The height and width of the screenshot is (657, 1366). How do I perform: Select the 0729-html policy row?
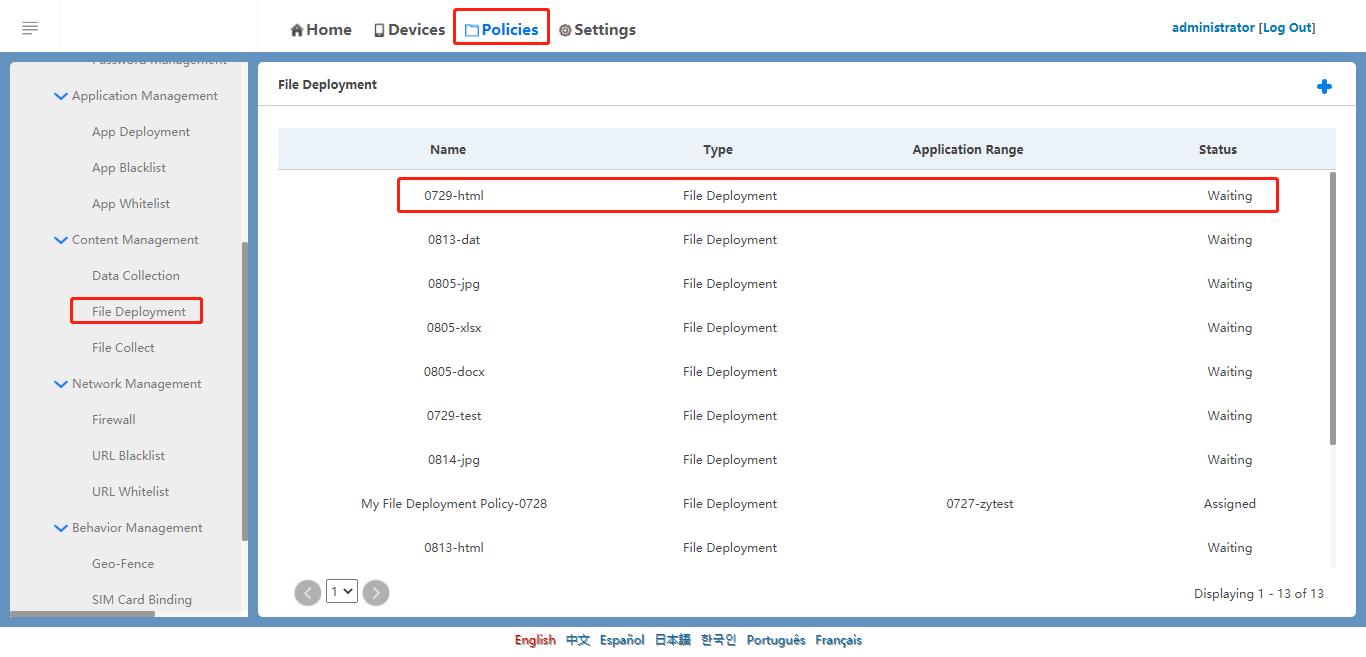[838, 196]
